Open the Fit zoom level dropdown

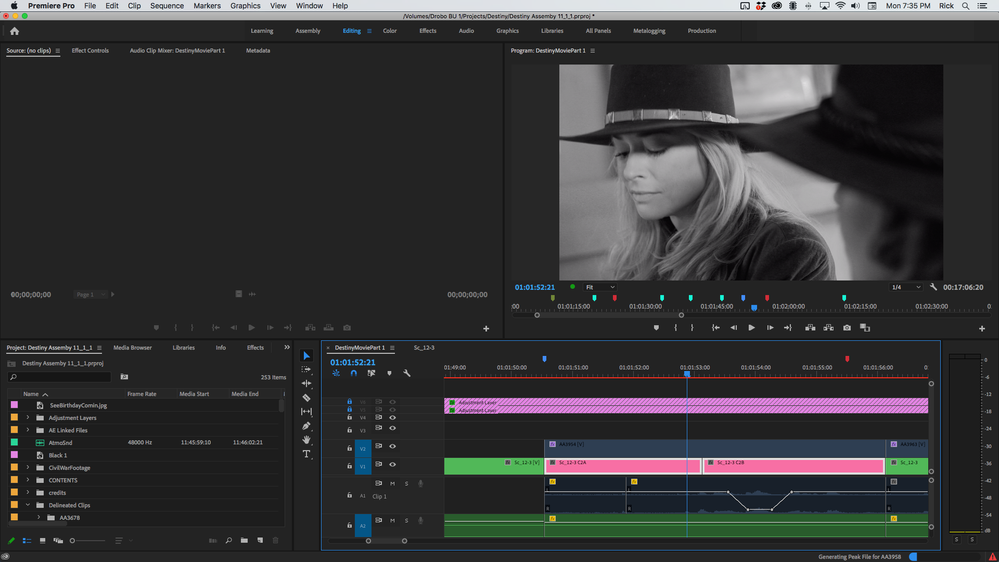[601, 287]
